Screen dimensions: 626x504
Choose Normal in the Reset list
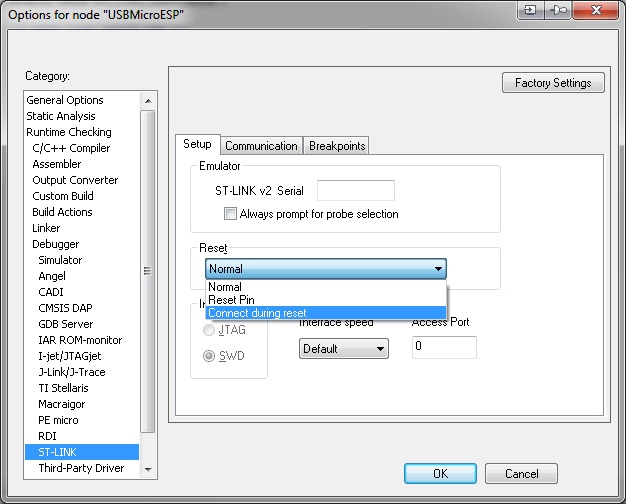pos(325,287)
